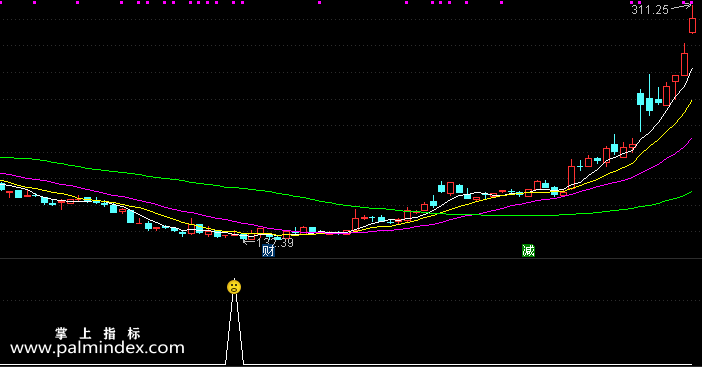This screenshot has width=702, height=367.
Task: Click the blue 财 marker icon
Action: coord(268,251)
